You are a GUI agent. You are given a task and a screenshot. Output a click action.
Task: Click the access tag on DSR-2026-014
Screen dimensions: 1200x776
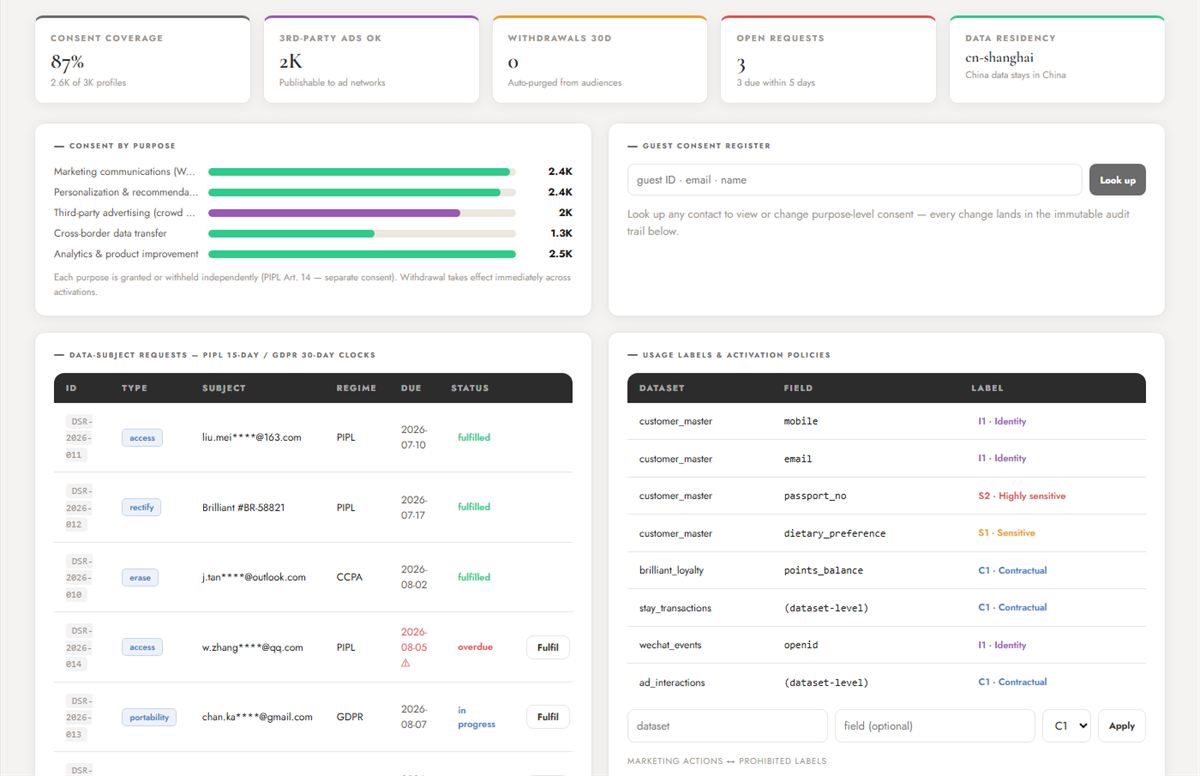(x=142, y=647)
